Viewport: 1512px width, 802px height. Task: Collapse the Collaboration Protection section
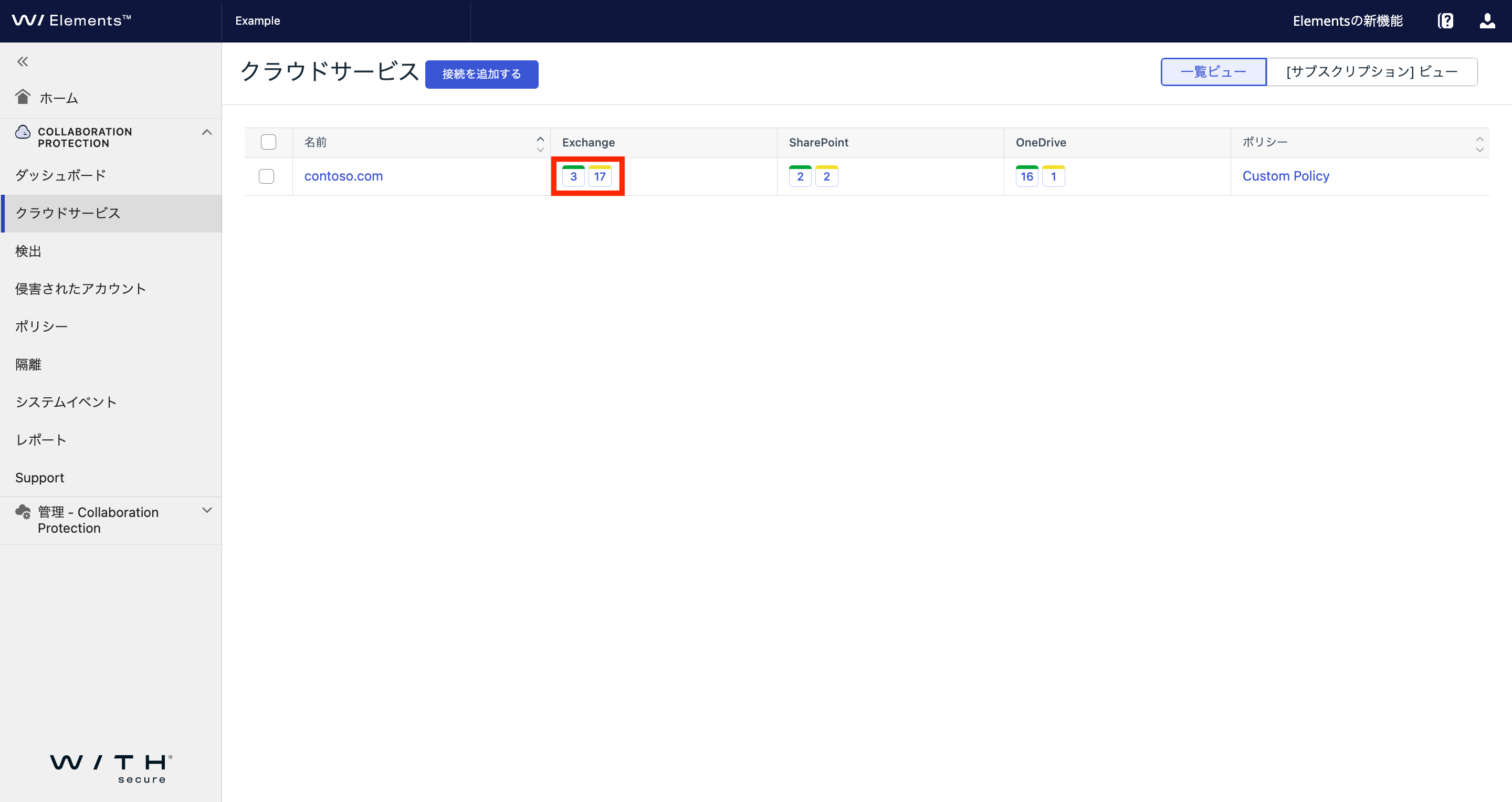tap(207, 133)
